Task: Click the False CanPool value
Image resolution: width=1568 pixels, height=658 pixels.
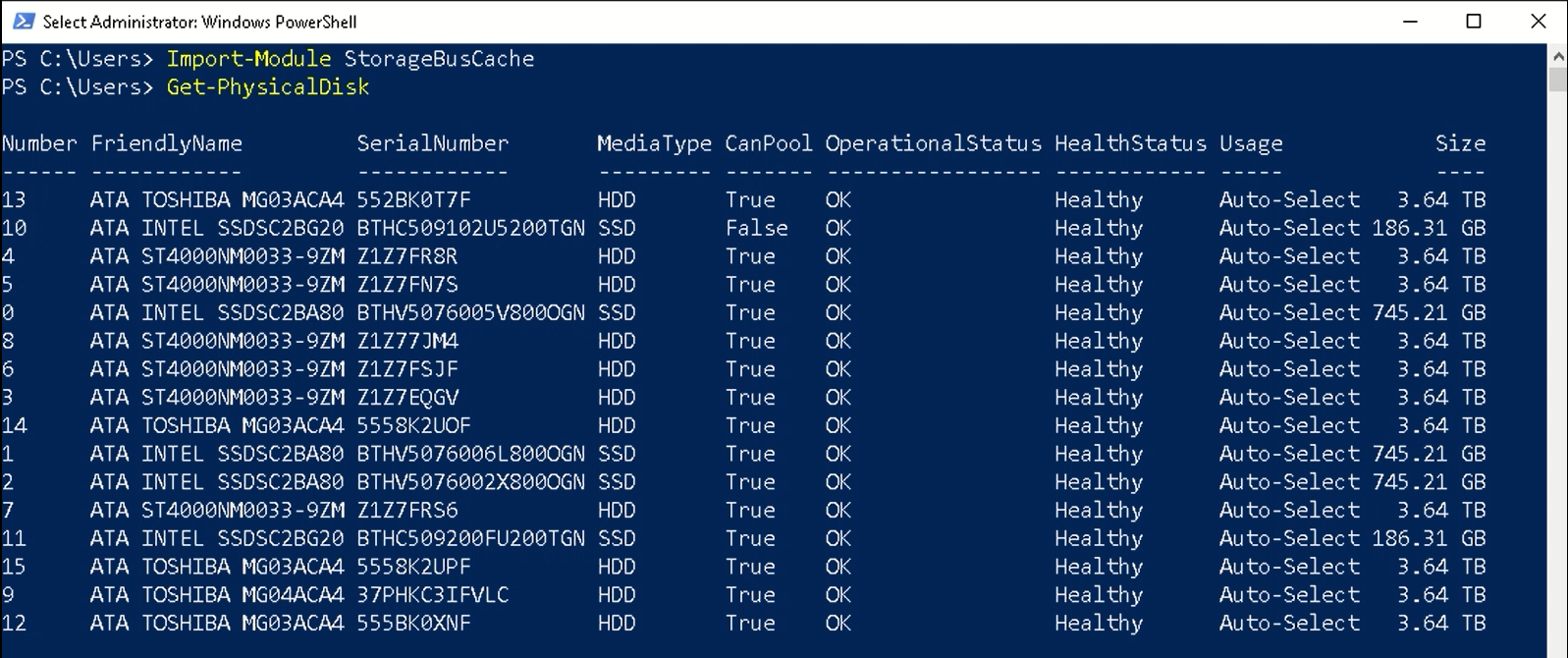Action: pos(756,229)
